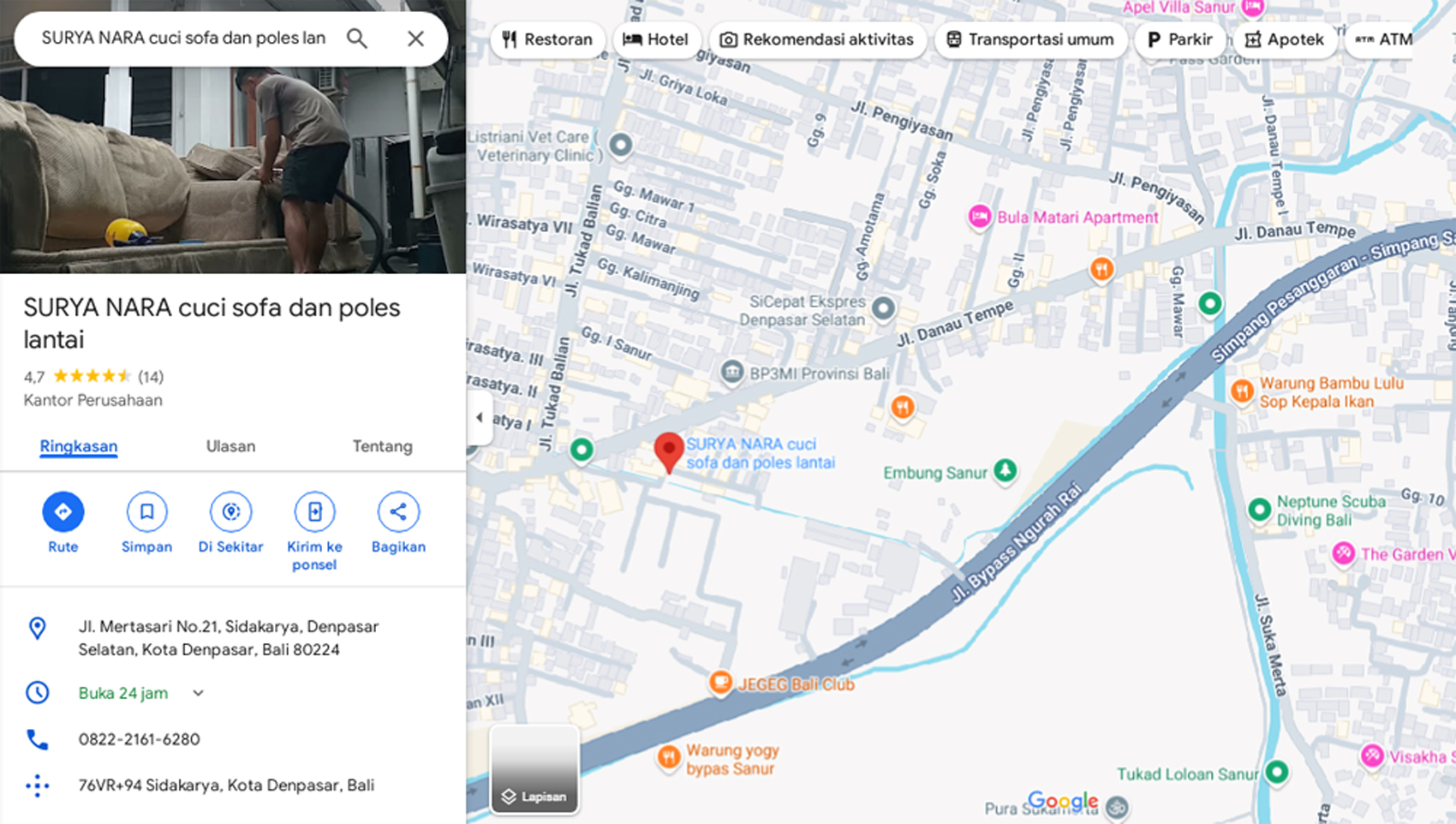Collapse the side panel arrow
Screen dimensions: 1456x824
pyautogui.click(x=480, y=418)
